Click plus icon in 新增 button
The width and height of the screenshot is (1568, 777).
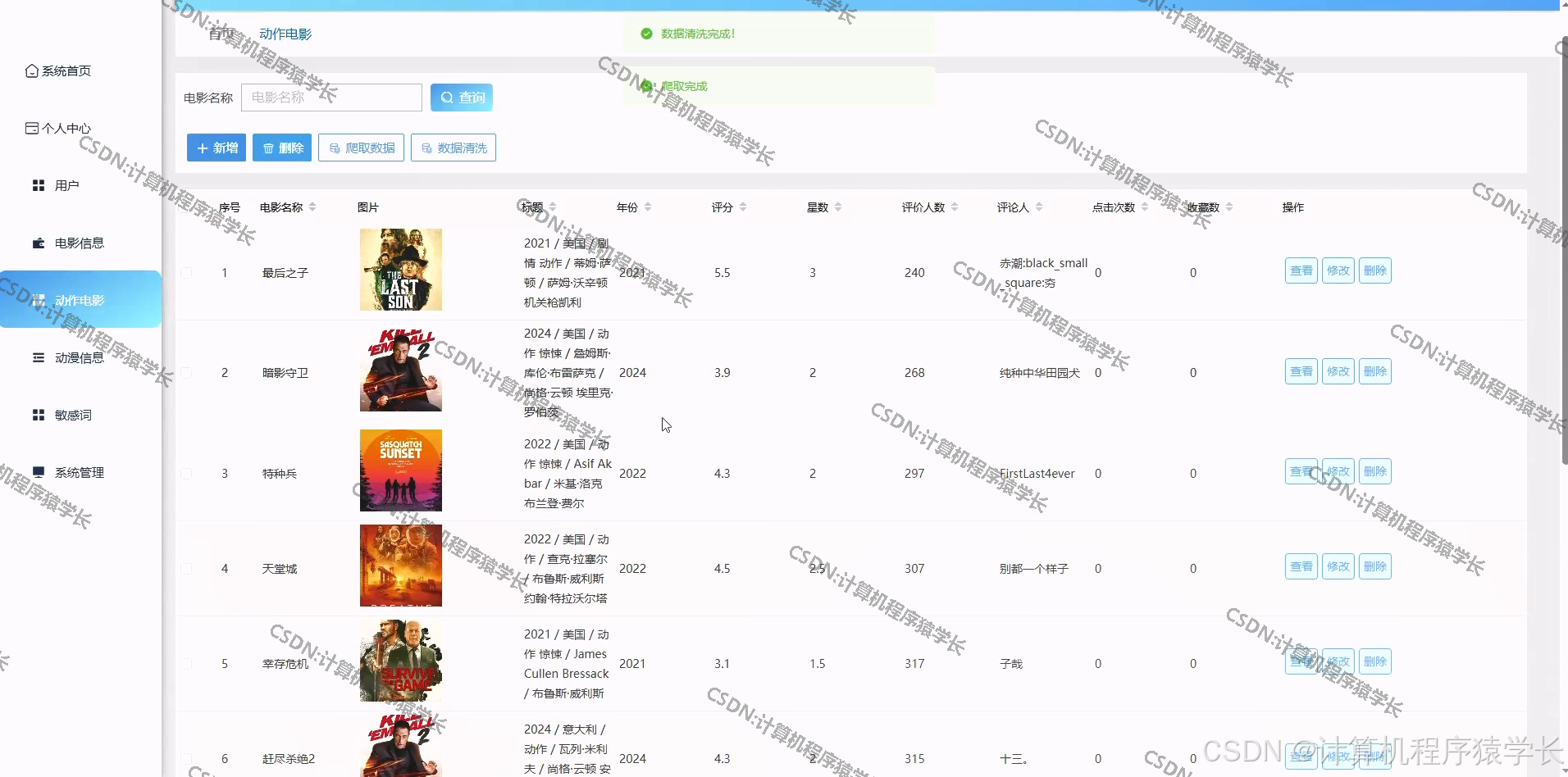pos(203,148)
